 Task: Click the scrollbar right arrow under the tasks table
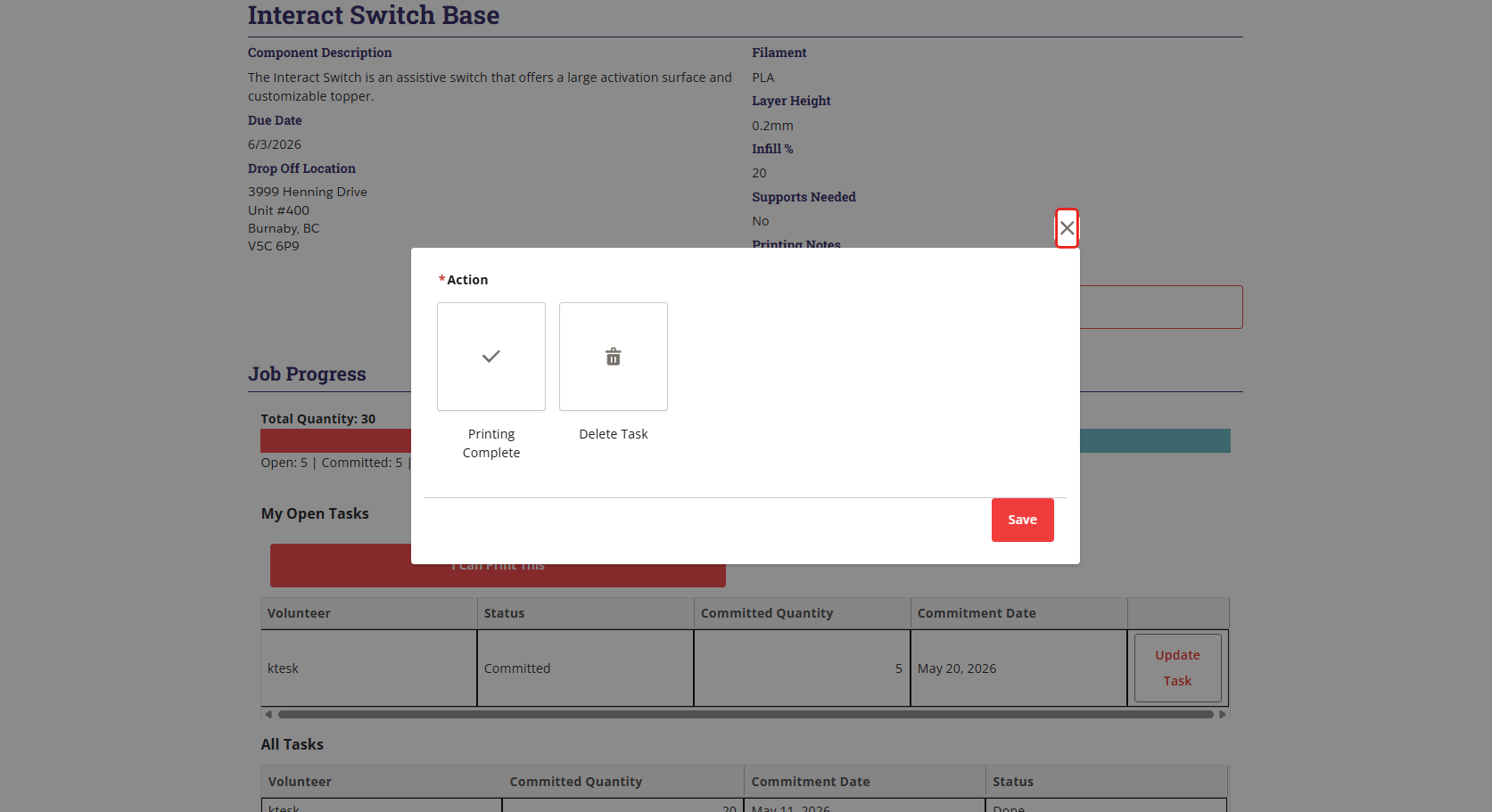1223,714
